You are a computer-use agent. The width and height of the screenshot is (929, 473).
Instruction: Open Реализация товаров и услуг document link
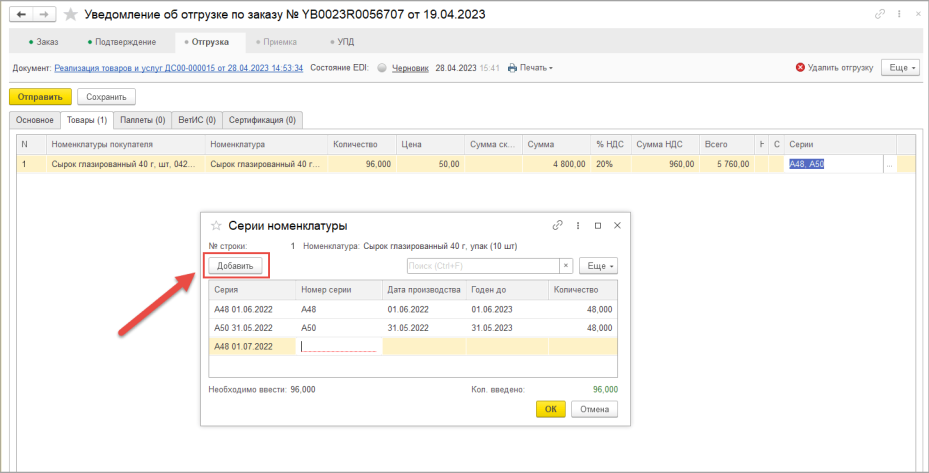click(178, 68)
